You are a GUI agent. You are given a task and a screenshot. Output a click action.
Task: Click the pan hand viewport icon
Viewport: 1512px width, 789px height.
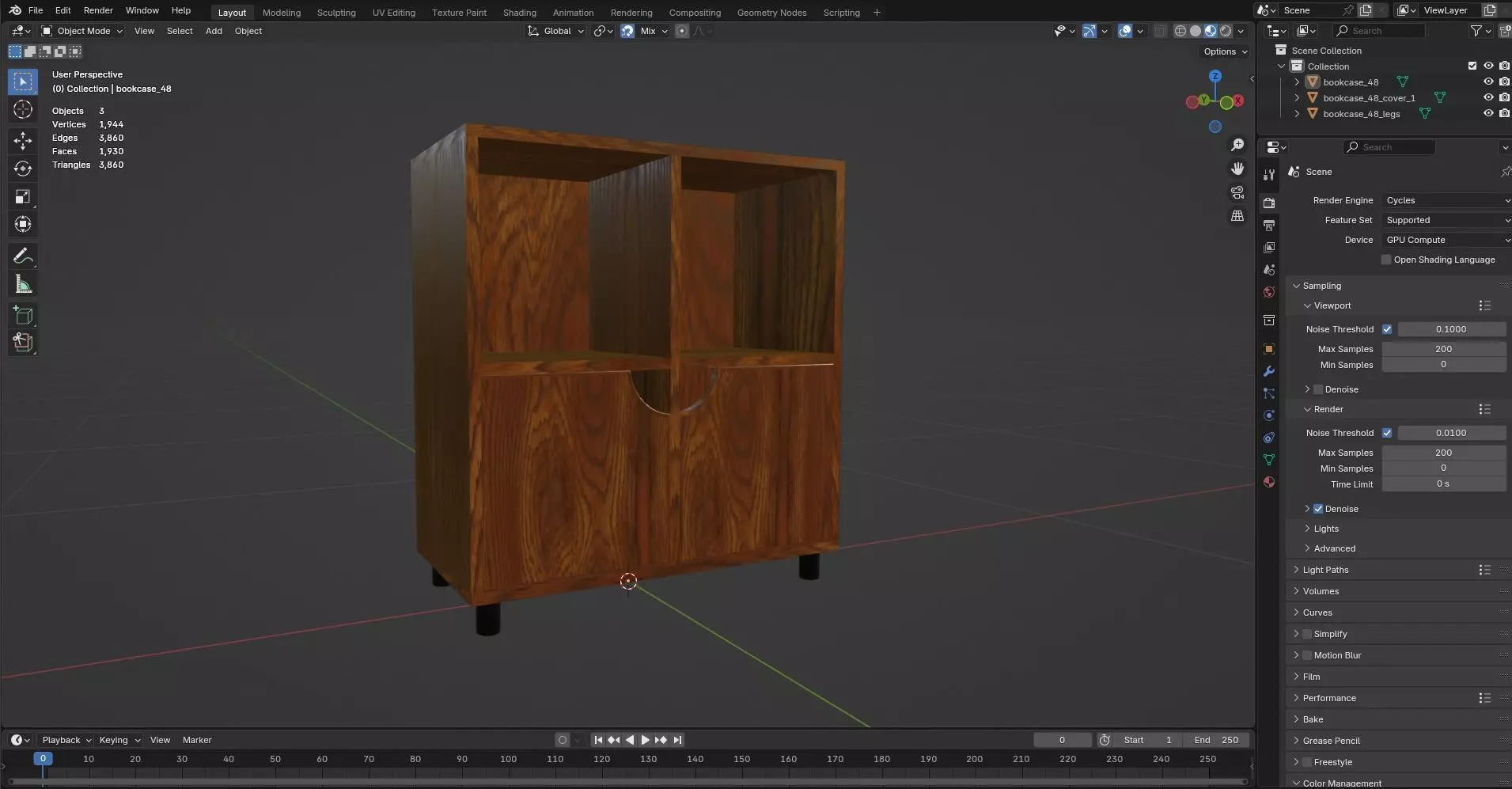pos(1237,169)
